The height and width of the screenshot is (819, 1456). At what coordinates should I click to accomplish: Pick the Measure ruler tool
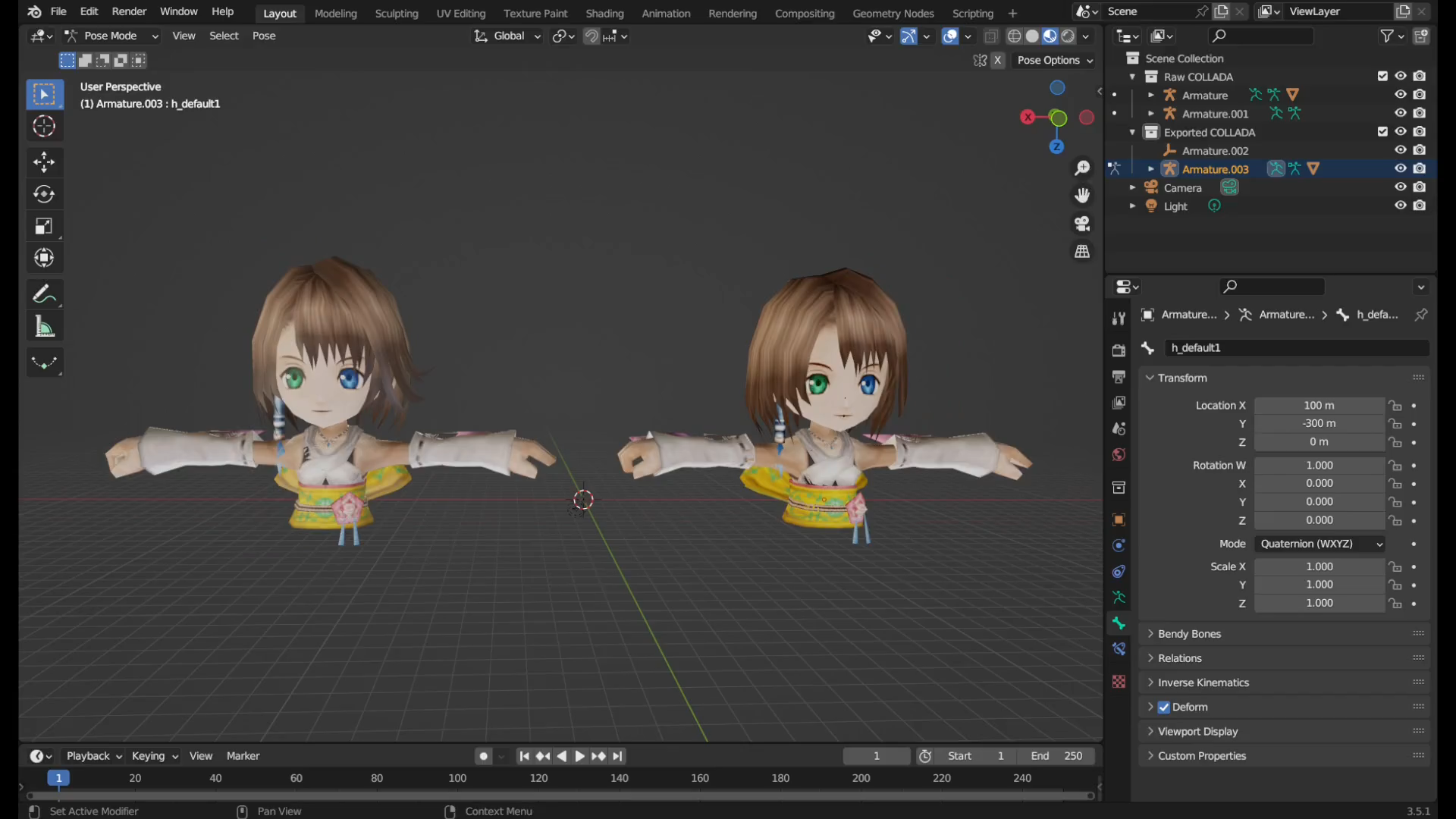pos(44,328)
